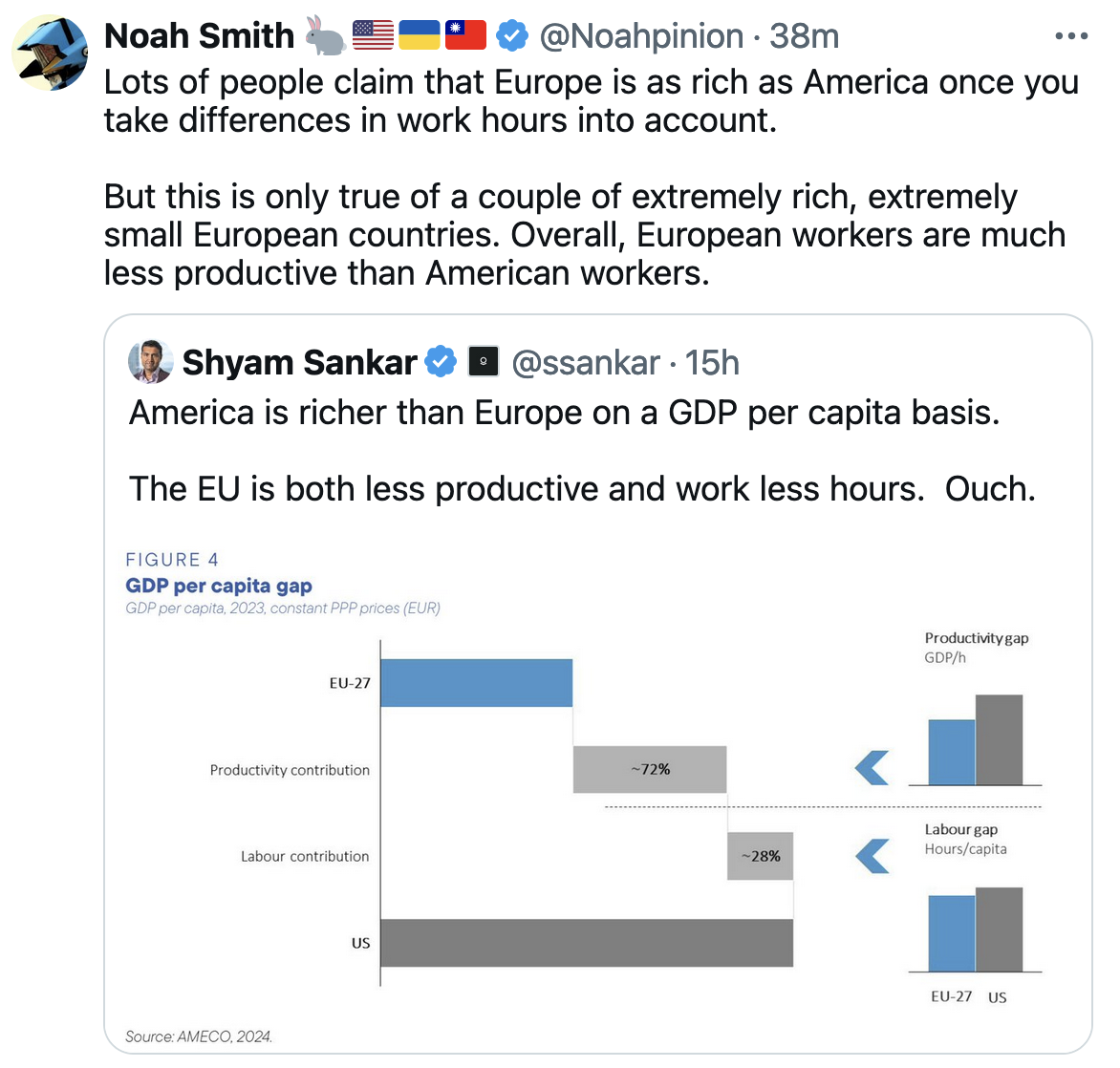
Task: Open the quoted tweet's text about GDP per capita
Action: 564,413
